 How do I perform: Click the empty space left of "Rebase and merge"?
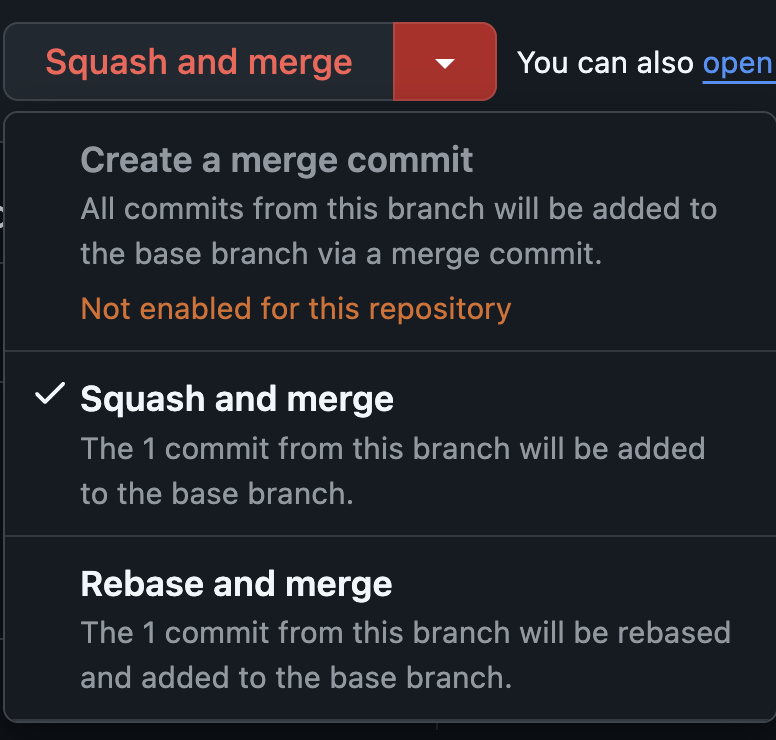pos(42,584)
